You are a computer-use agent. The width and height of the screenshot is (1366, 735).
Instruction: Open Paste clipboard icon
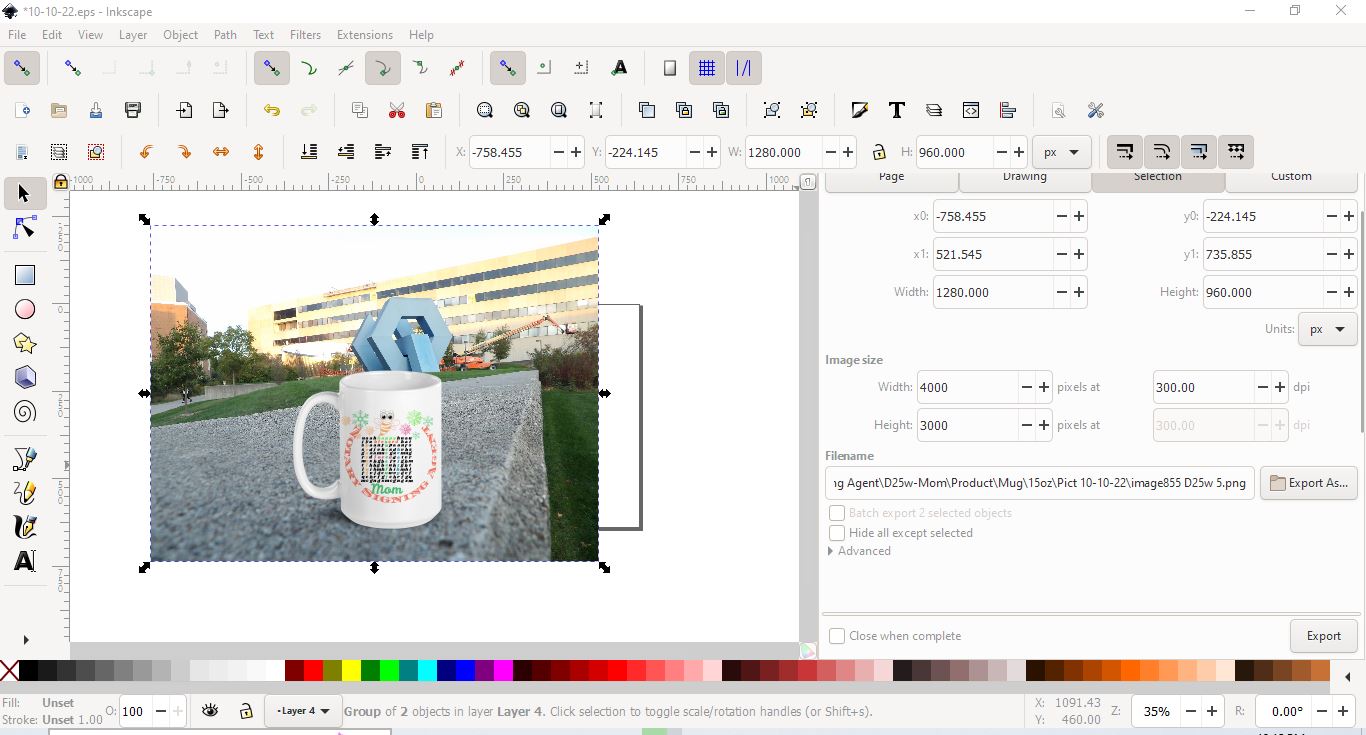pos(434,110)
